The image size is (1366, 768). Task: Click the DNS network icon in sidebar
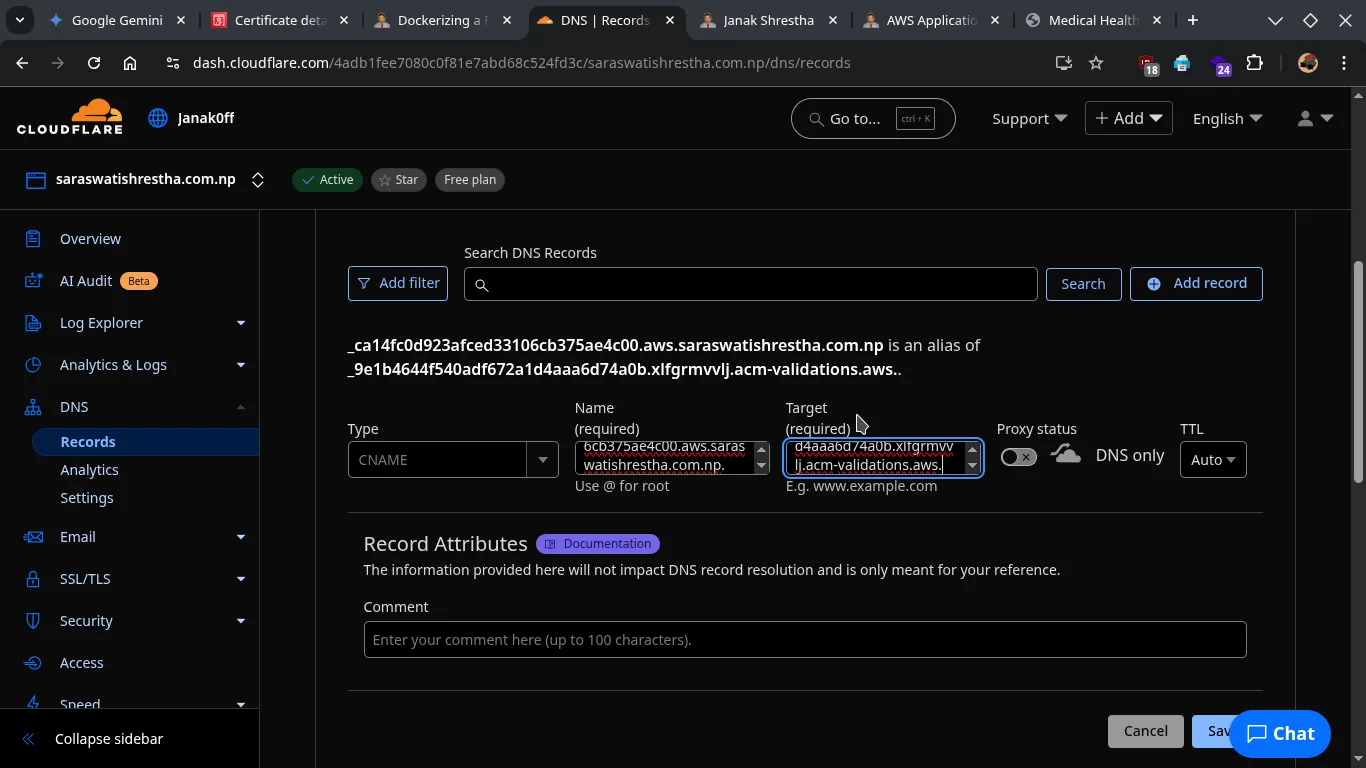(x=33, y=407)
